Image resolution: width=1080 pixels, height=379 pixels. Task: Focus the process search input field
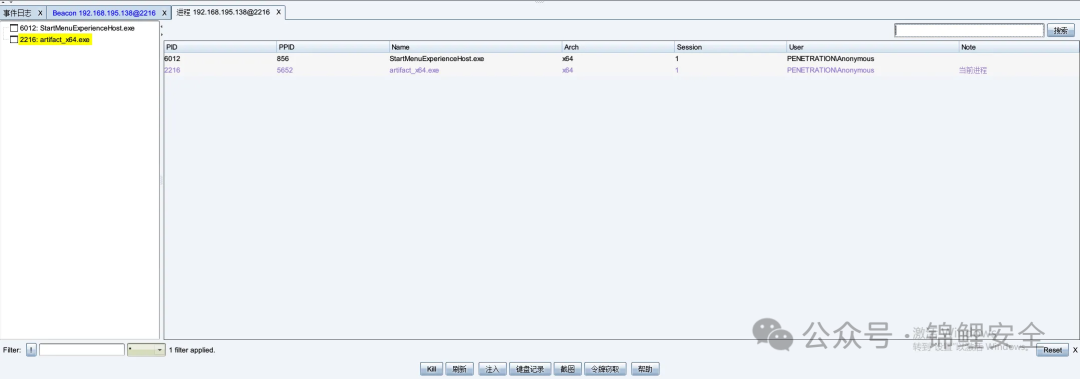pos(969,30)
